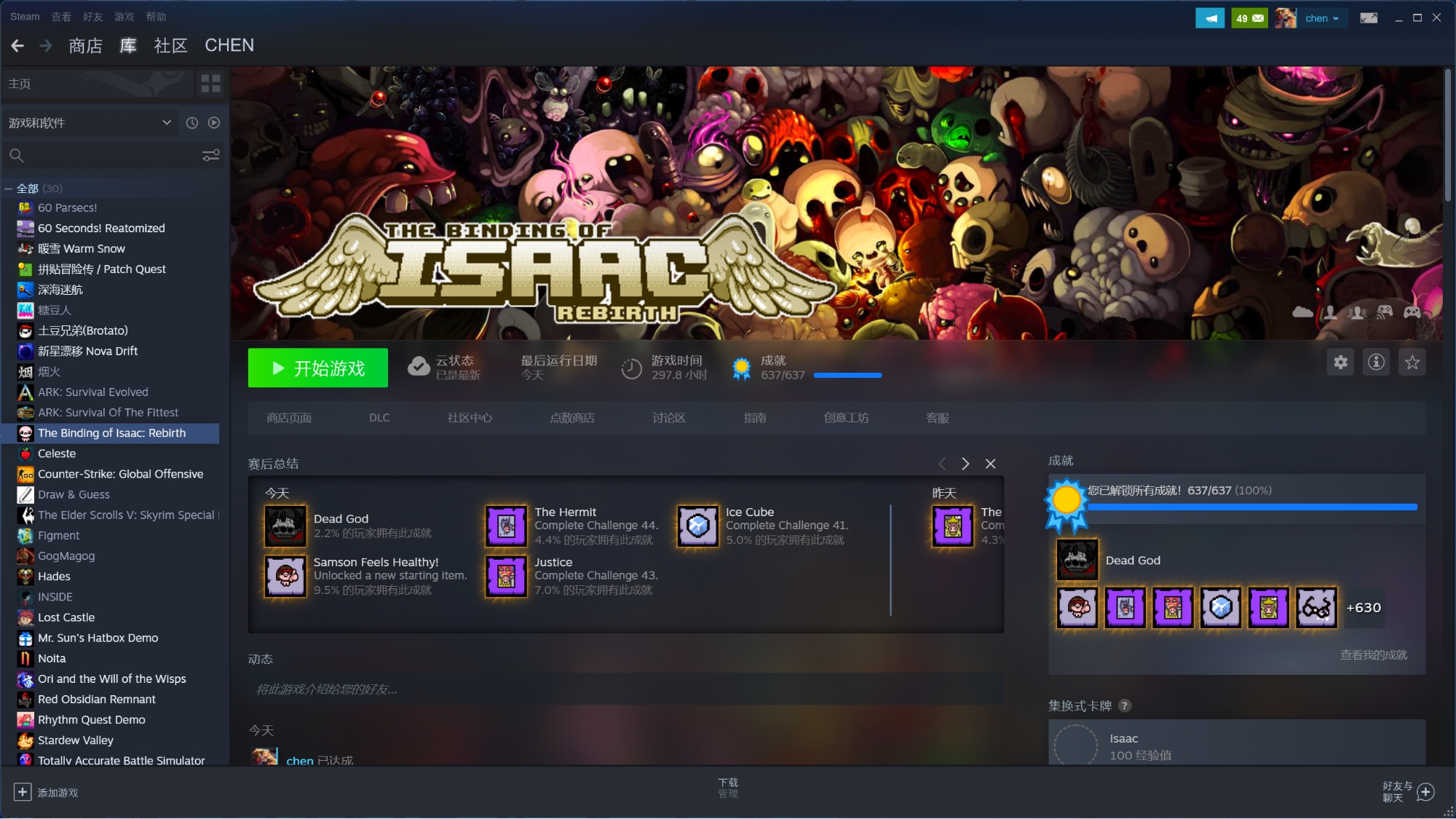
Task: Open 下载 管理 downloads manager
Action: [728, 788]
